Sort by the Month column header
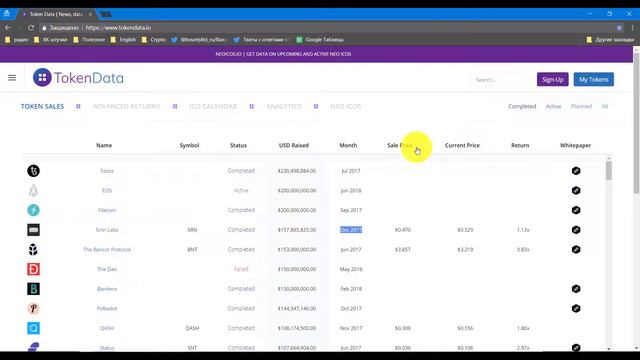 point(348,145)
